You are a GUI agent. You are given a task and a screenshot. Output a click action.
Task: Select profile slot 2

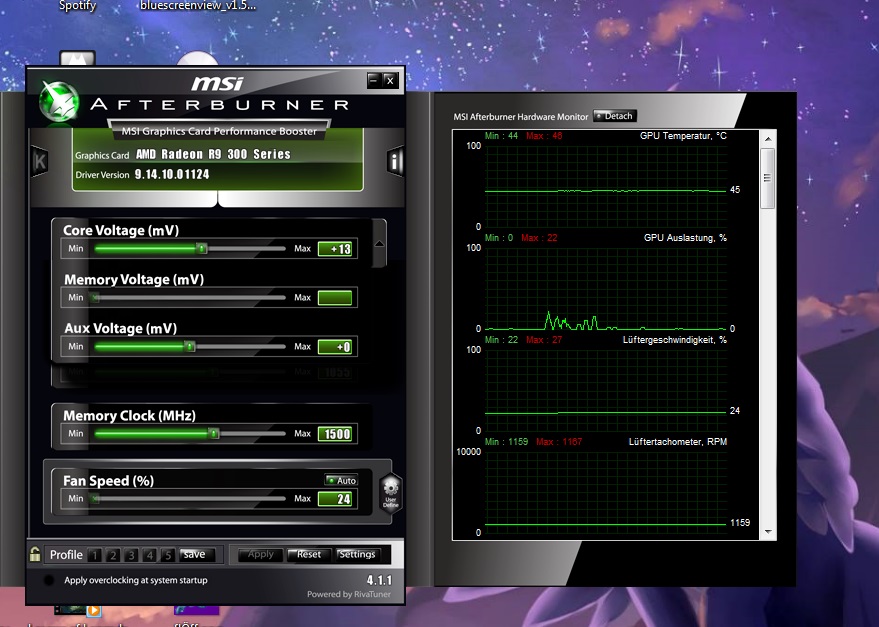coord(113,555)
